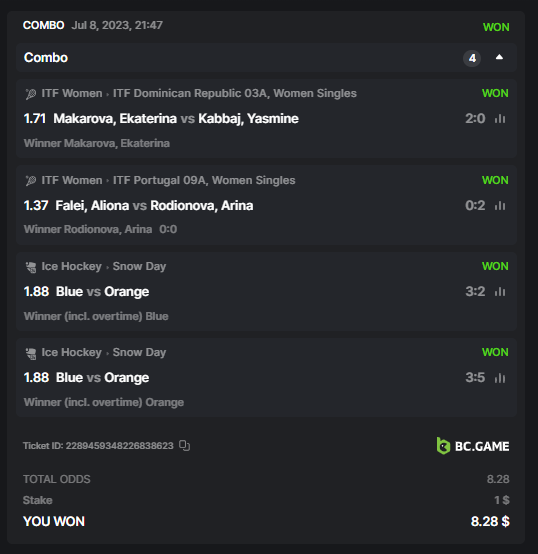The width and height of the screenshot is (538, 554).
Task: Open stats for Falei vs Rodionova match
Action: tap(500, 206)
